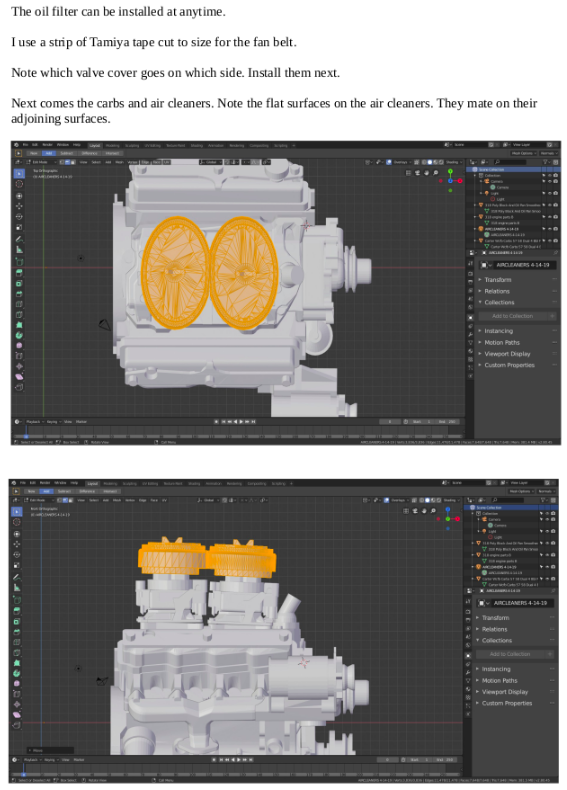Switch to Modeling workspace tab, upper Blender screenshot
Screen dimensions: 567x790
pos(113,145)
